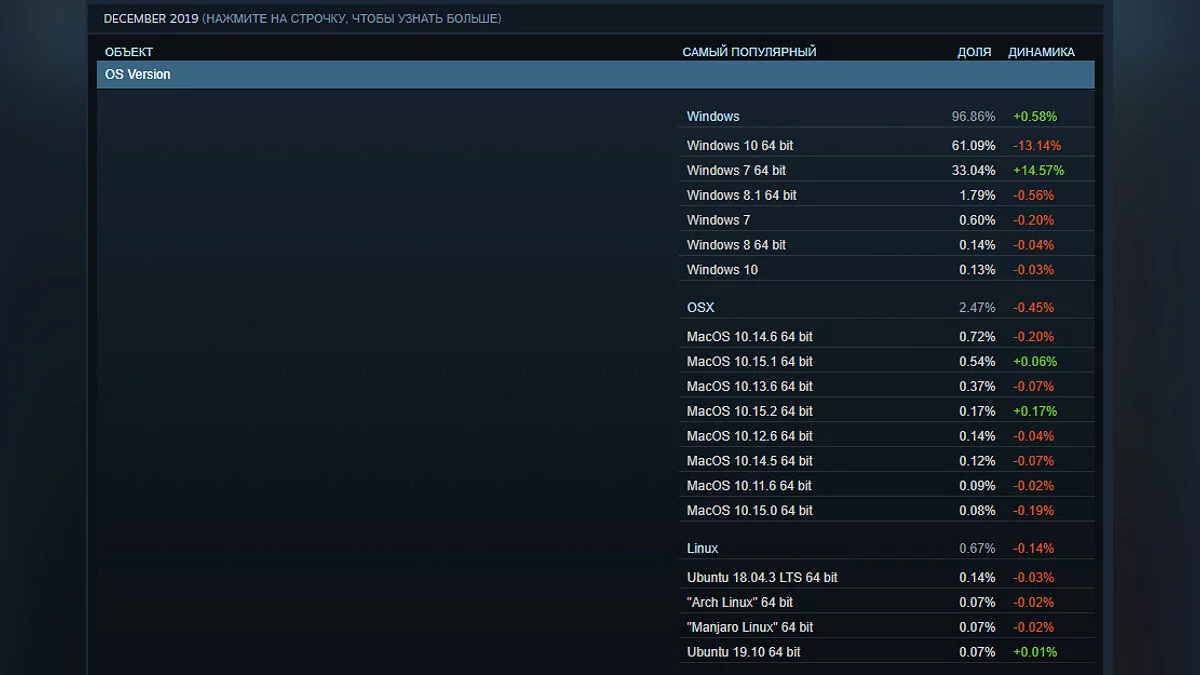This screenshot has width=1200, height=675.
Task: Select the "Manjaro Linux" 64 bit row
Action: [x=750, y=628]
